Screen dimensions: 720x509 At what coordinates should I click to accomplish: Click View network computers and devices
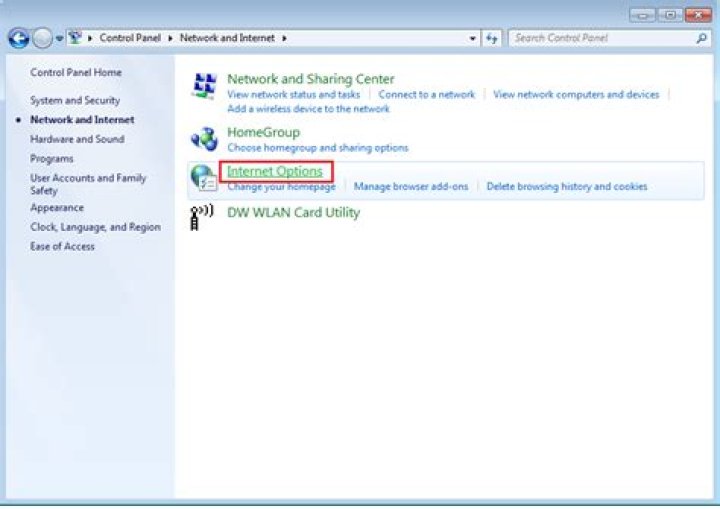(576, 94)
